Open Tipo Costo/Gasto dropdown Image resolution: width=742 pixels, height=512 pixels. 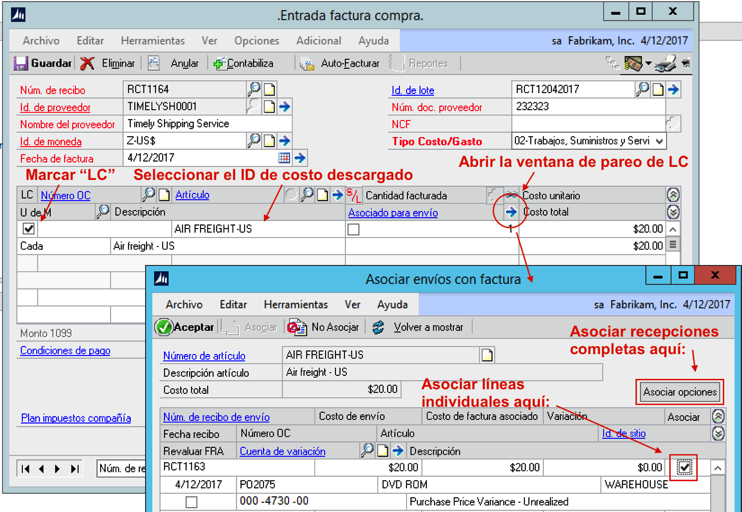pos(659,141)
